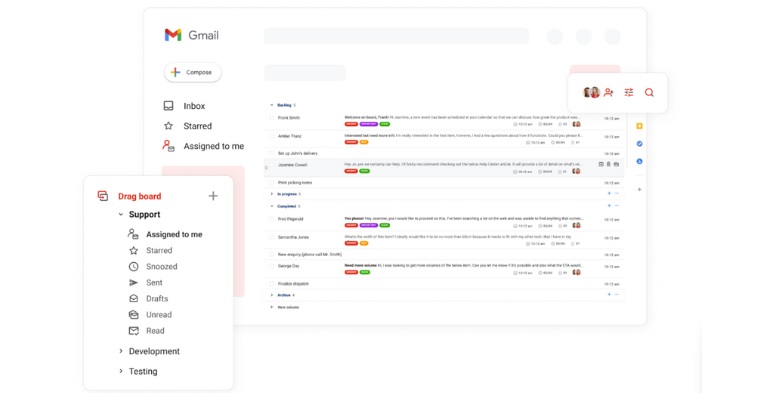Click the plus icon on Archive row
This screenshot has width=760, height=400.
(609, 294)
